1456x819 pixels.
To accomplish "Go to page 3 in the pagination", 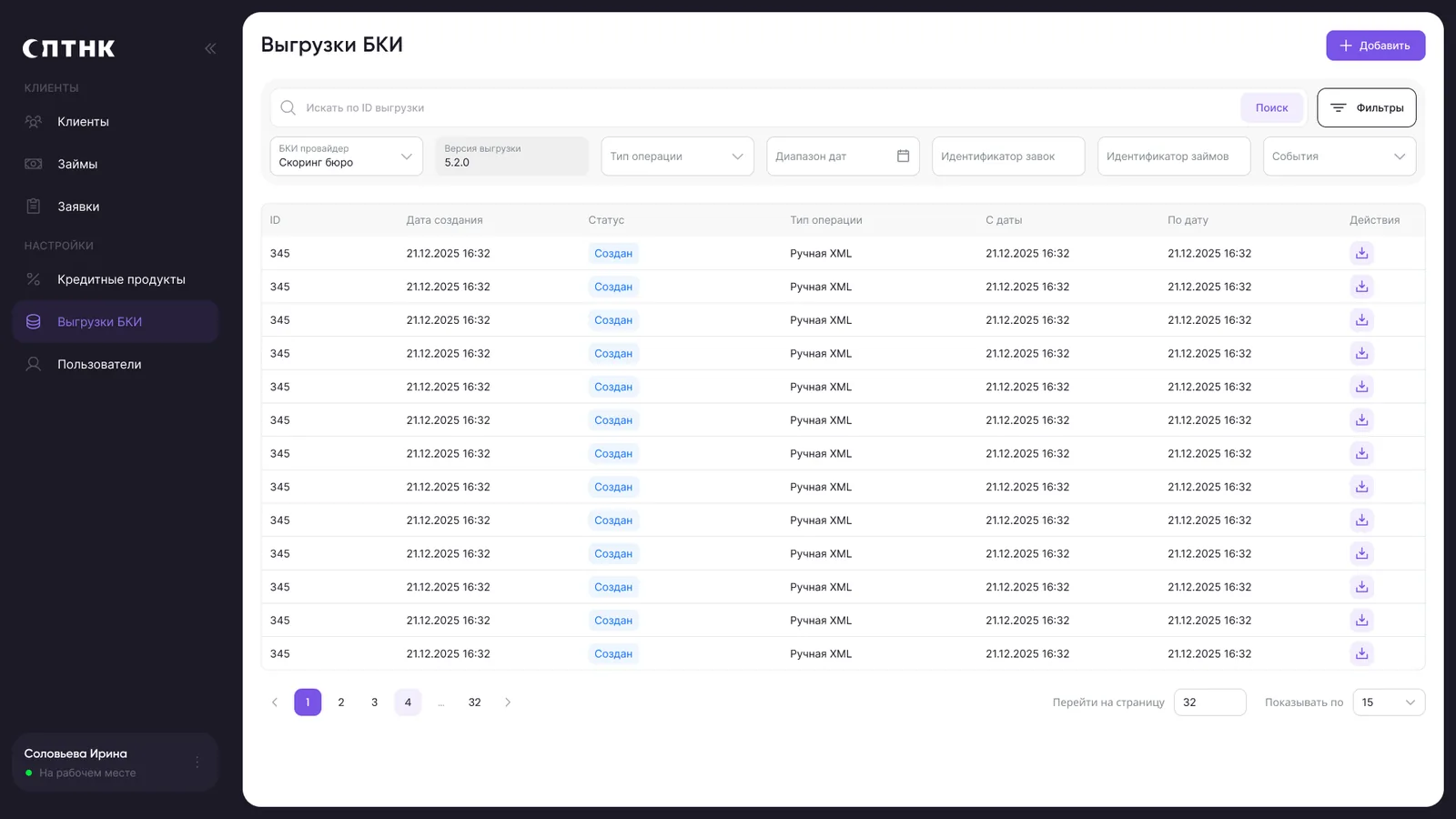I will 374,703.
